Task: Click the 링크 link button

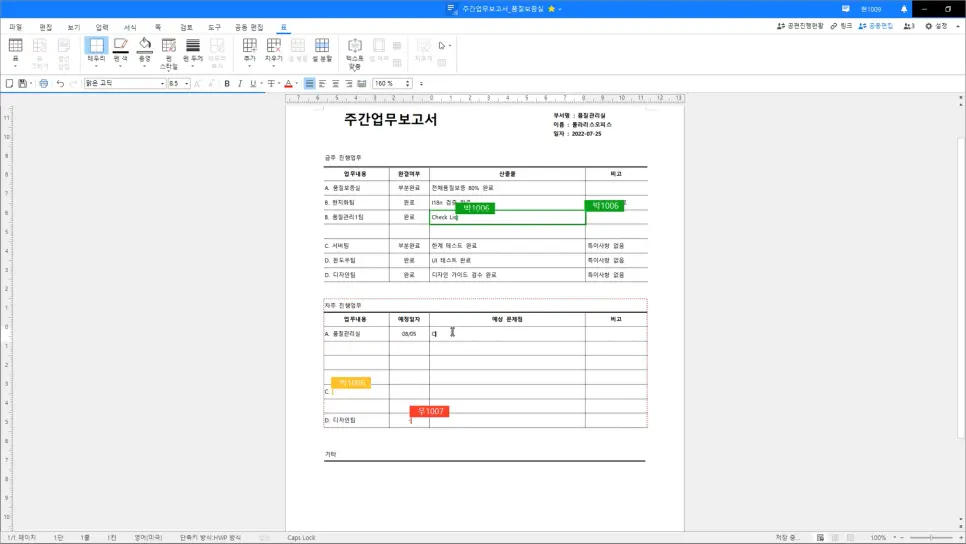Action: point(841,26)
